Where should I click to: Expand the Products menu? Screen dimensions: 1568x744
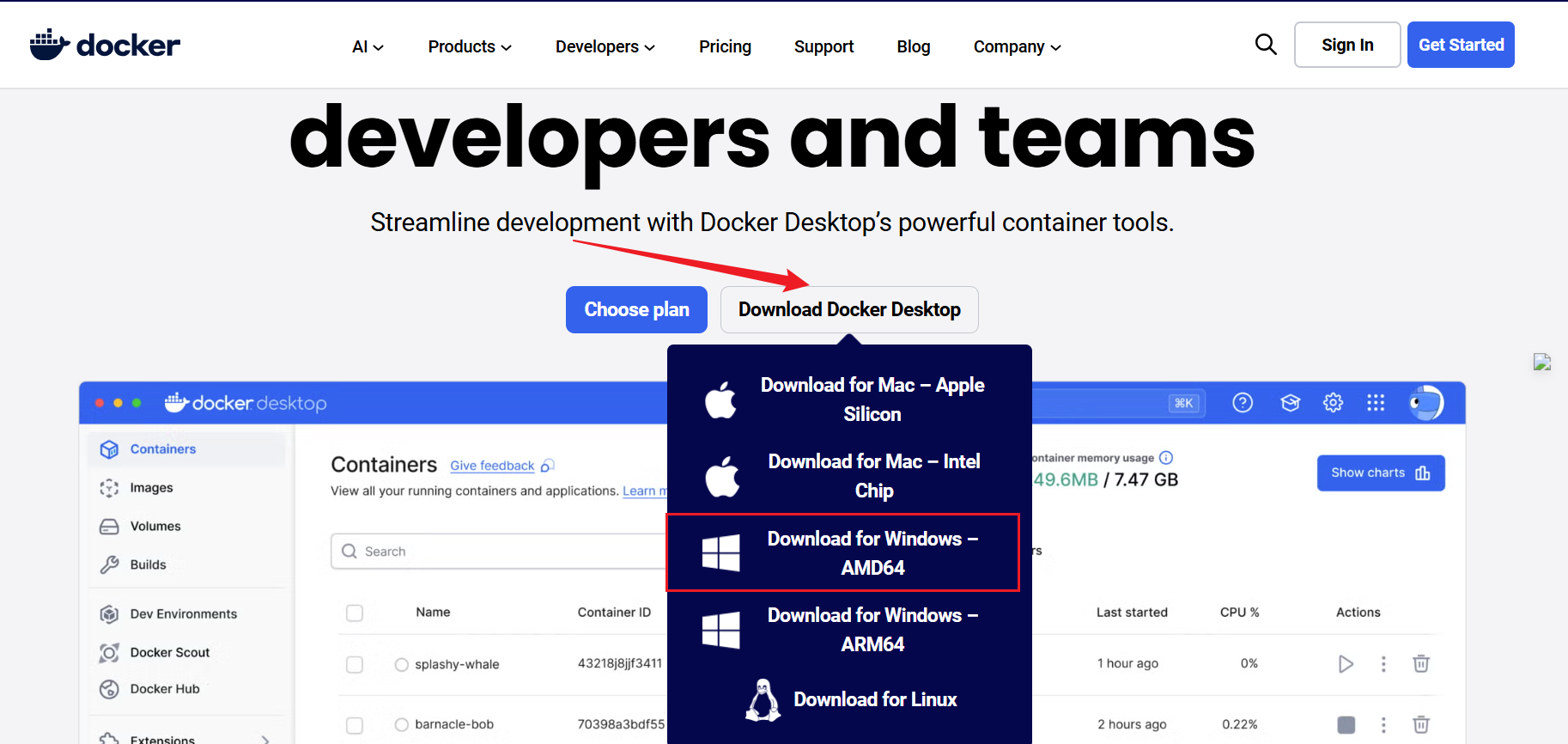coord(470,46)
